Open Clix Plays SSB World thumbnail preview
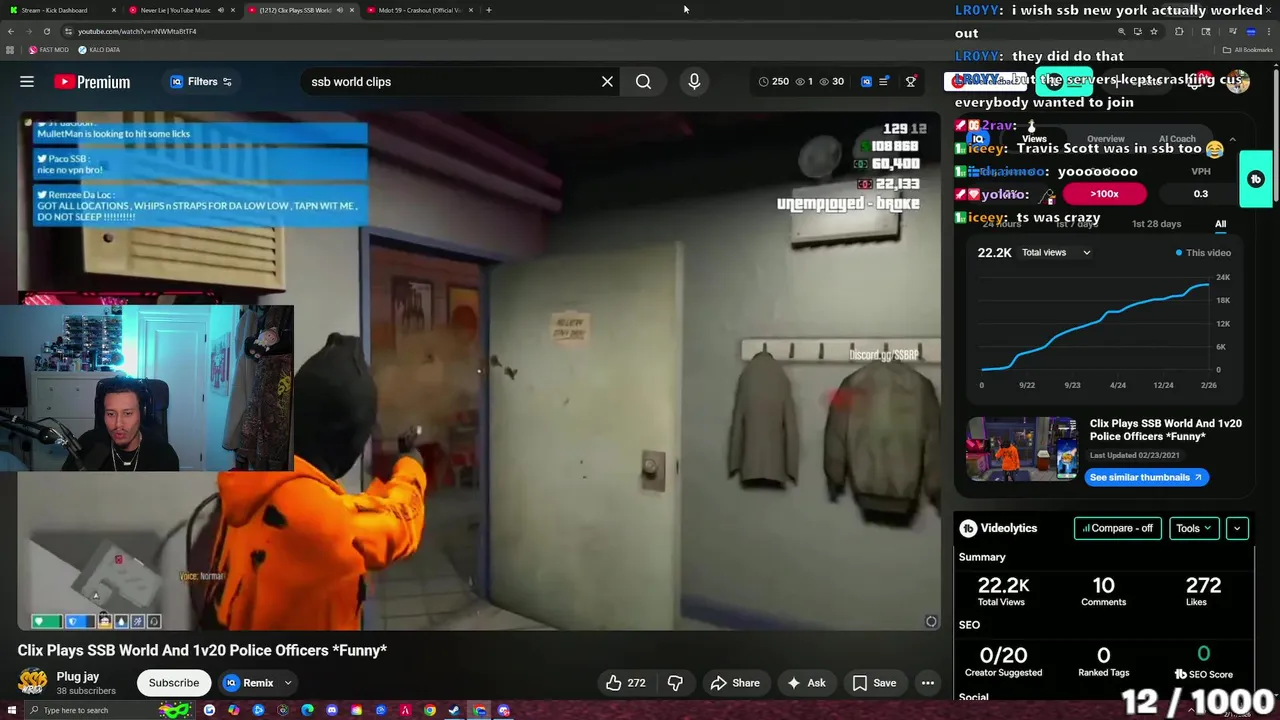 tap(1021, 449)
